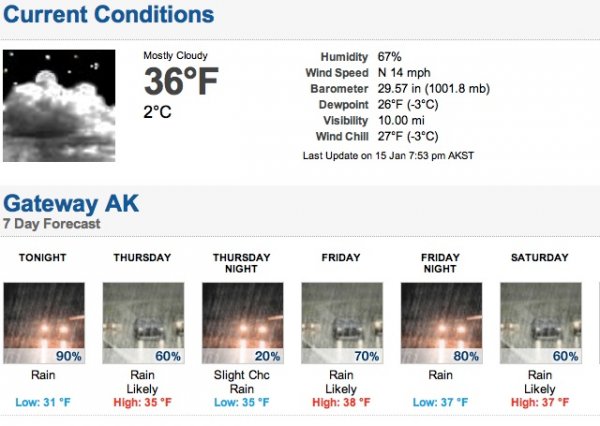Click Tonight's rain forecast icon
600x426 pixels.
[44, 322]
